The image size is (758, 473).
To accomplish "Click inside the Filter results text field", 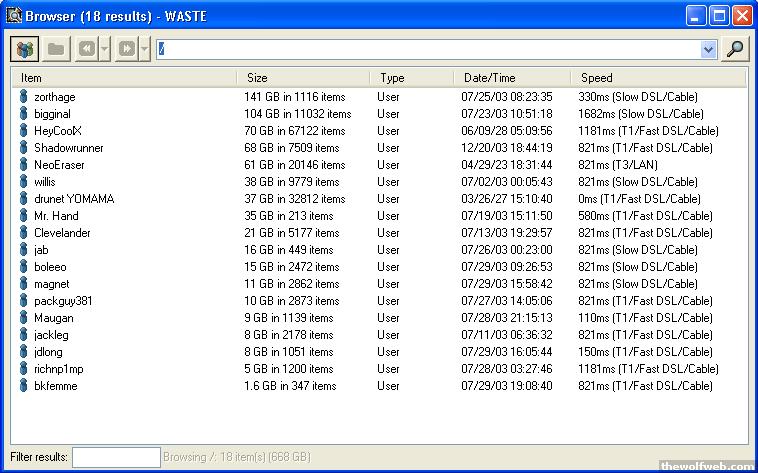I will [116, 457].
